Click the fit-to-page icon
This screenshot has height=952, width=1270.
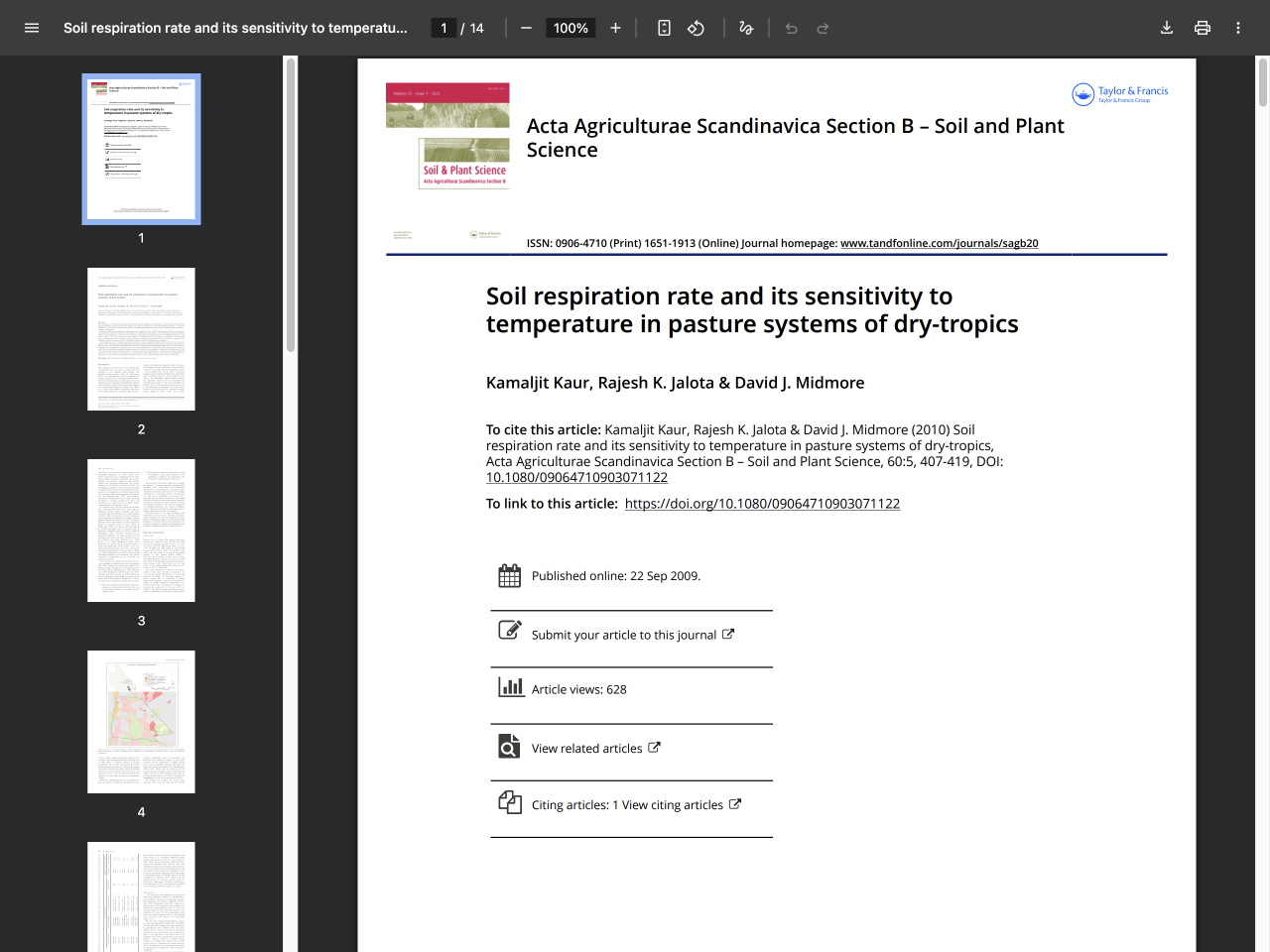click(664, 28)
